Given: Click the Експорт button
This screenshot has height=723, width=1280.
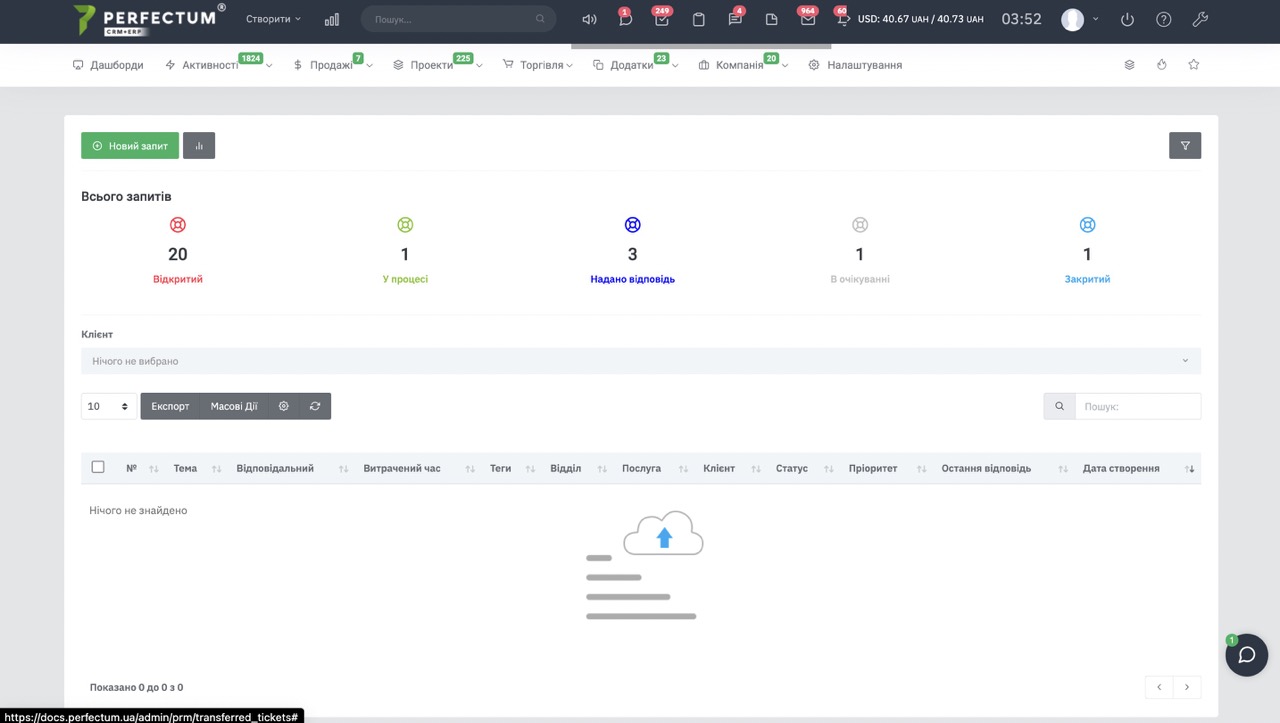Looking at the screenshot, I should [x=170, y=406].
